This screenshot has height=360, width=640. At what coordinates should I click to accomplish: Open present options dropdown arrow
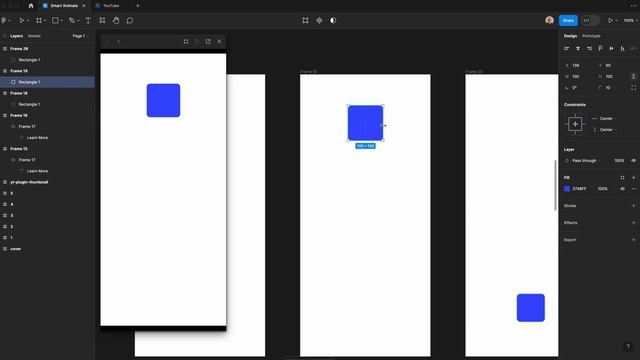pyautogui.click(x=616, y=20)
